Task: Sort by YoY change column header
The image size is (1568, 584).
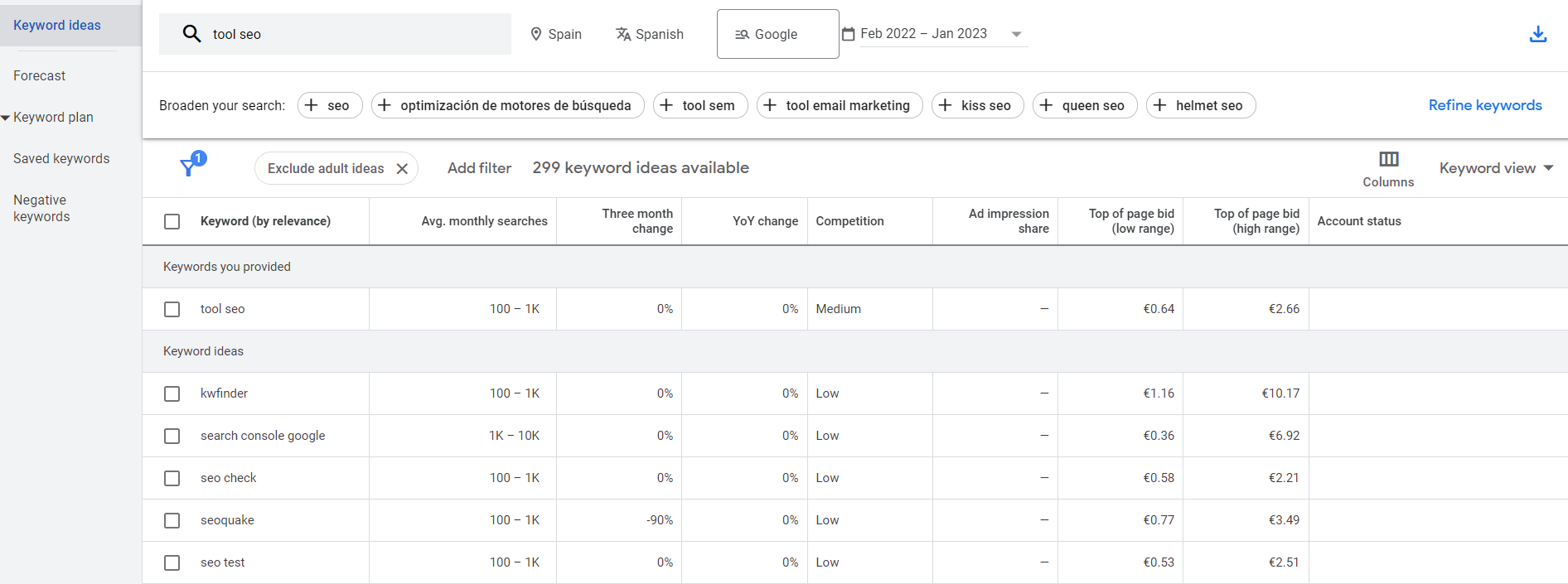Action: point(765,221)
